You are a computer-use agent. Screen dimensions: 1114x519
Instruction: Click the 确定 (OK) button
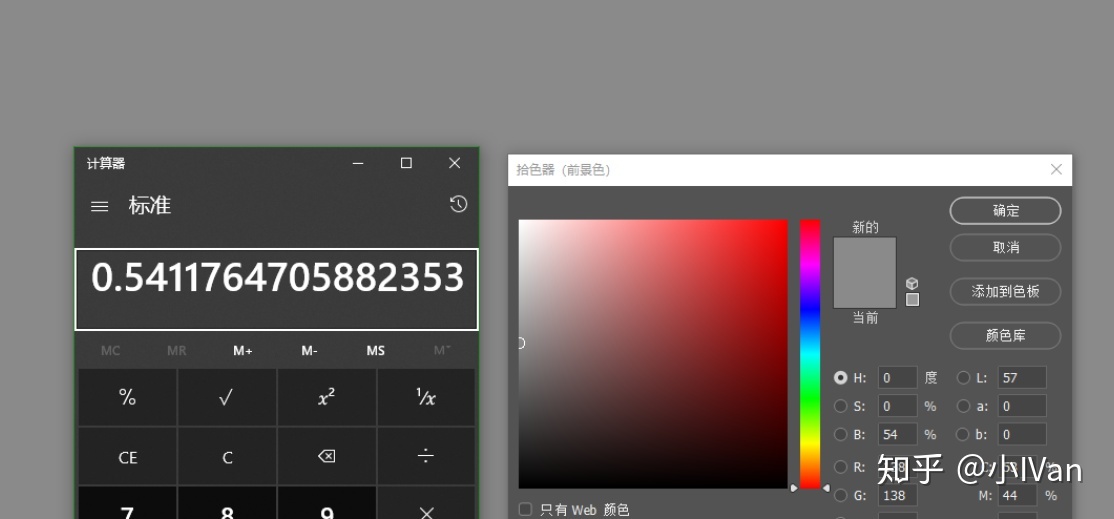(x=1005, y=211)
